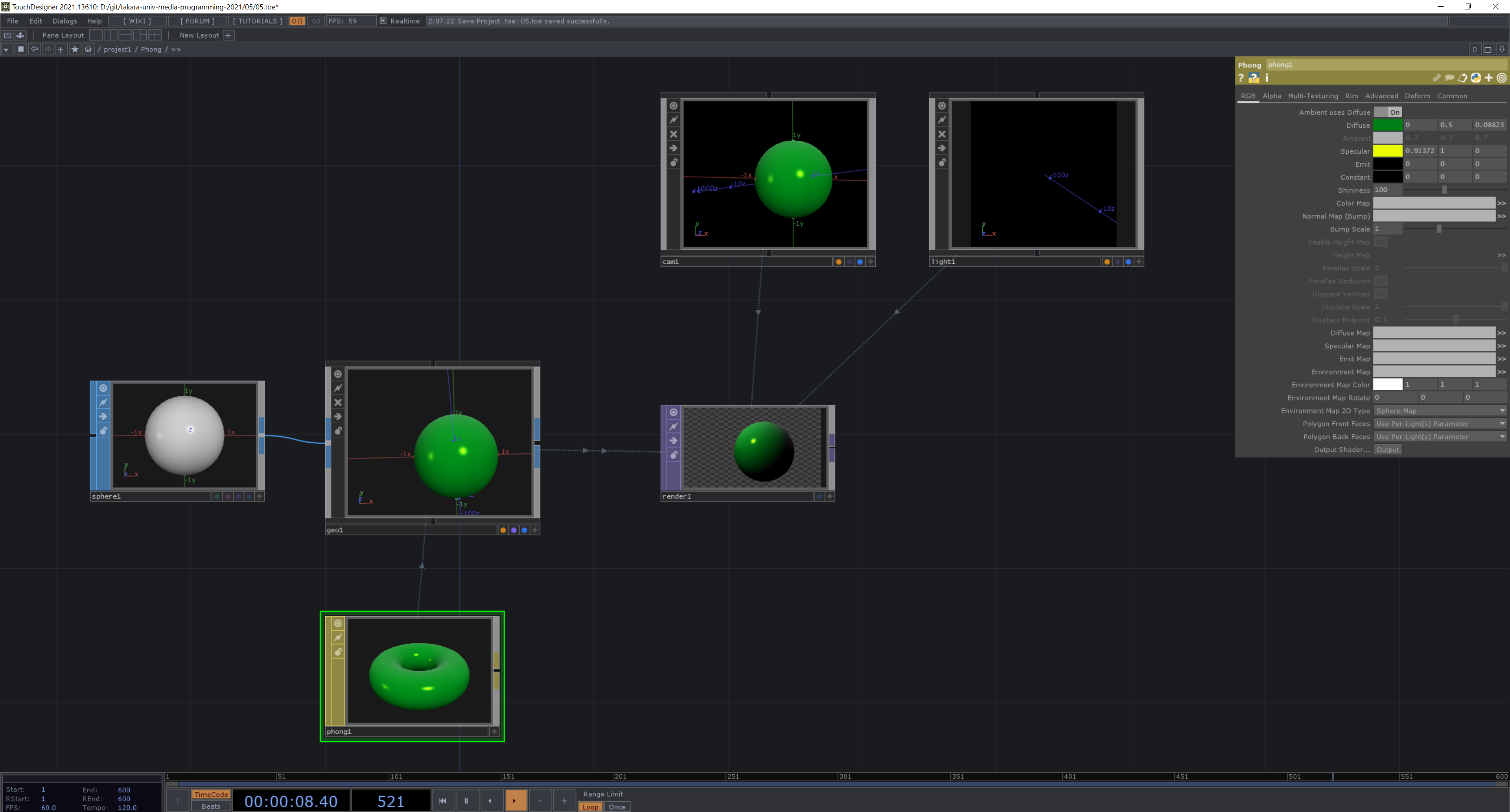Screen dimensions: 1510x812
Task: Toggle Ambient uses Diffuse switch
Action: point(1387,112)
